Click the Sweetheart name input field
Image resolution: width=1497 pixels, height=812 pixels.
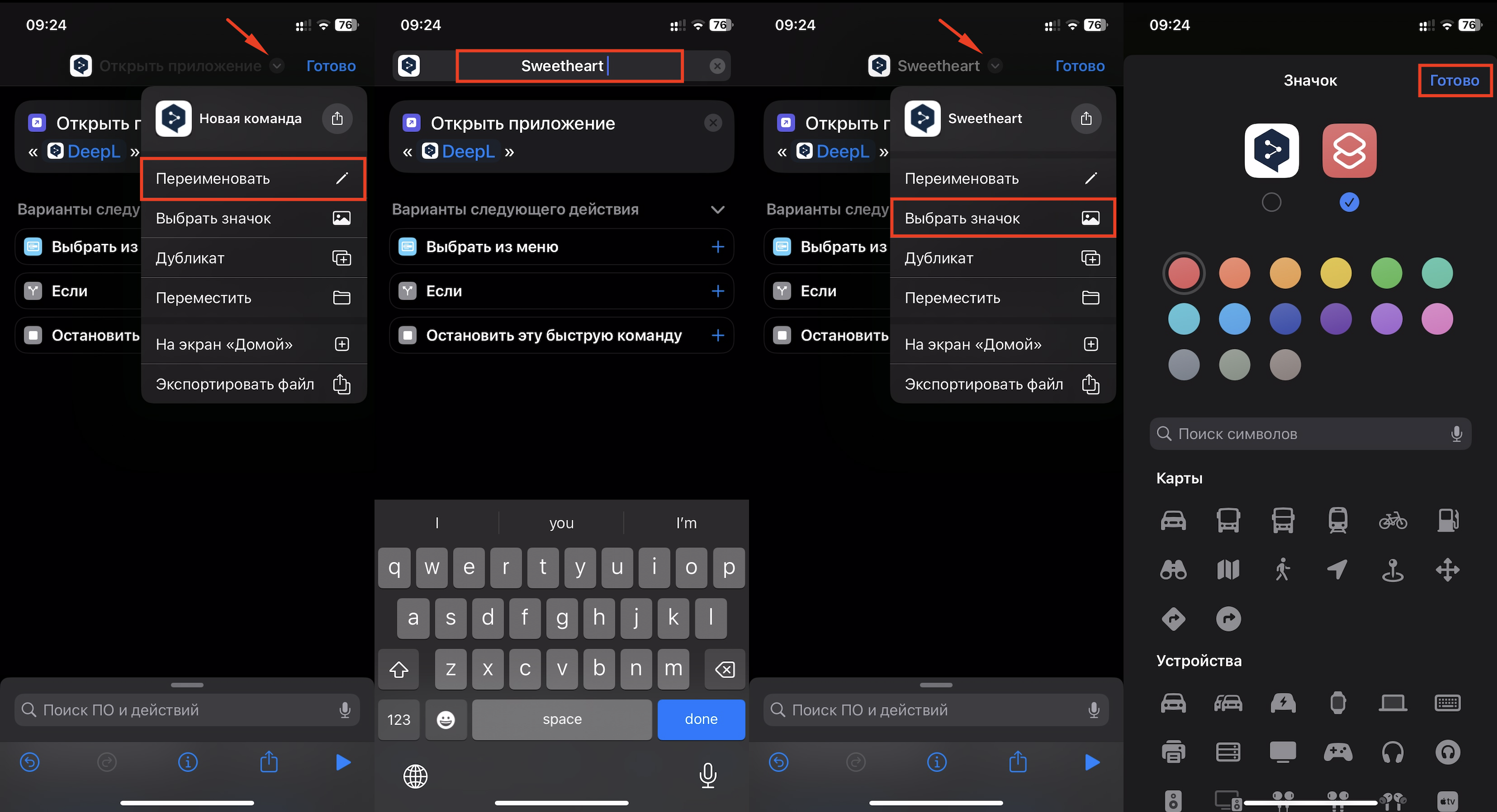pos(562,65)
